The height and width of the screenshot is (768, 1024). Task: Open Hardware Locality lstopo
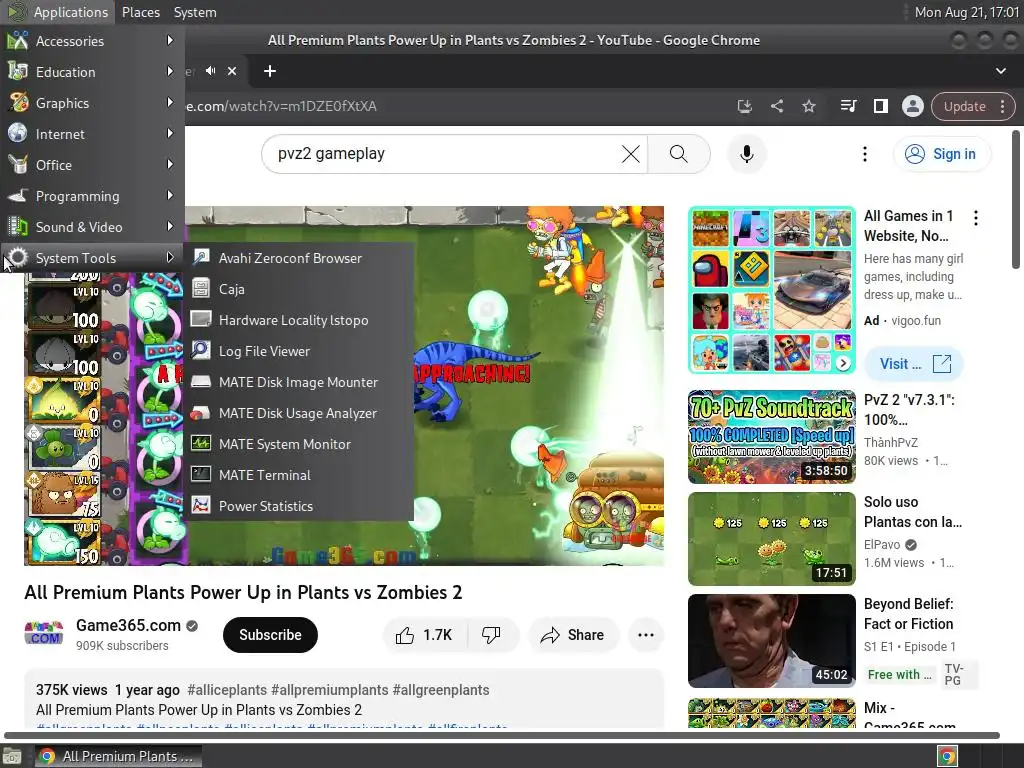point(298,320)
